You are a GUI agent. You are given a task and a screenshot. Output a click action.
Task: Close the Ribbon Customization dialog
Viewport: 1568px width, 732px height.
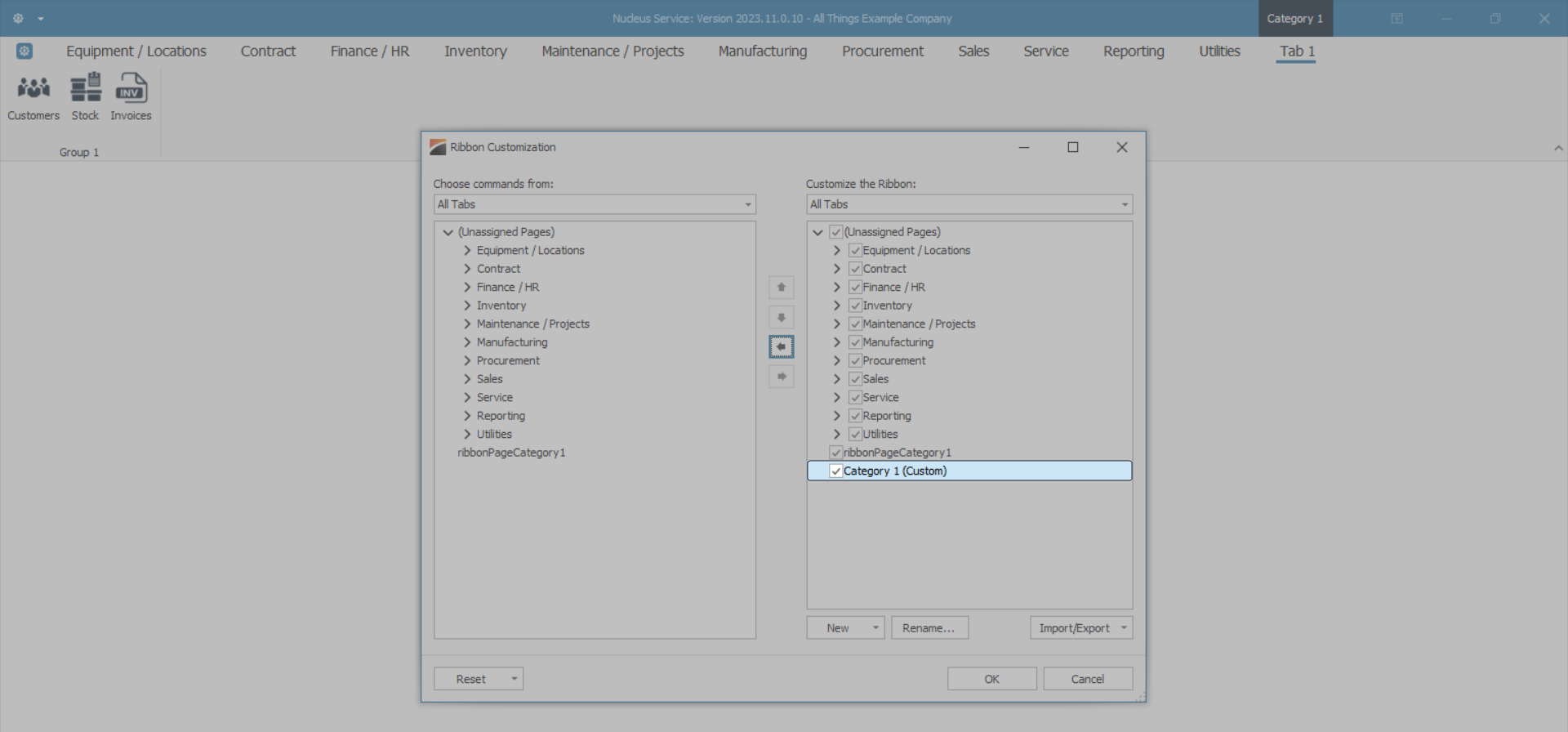[1122, 147]
